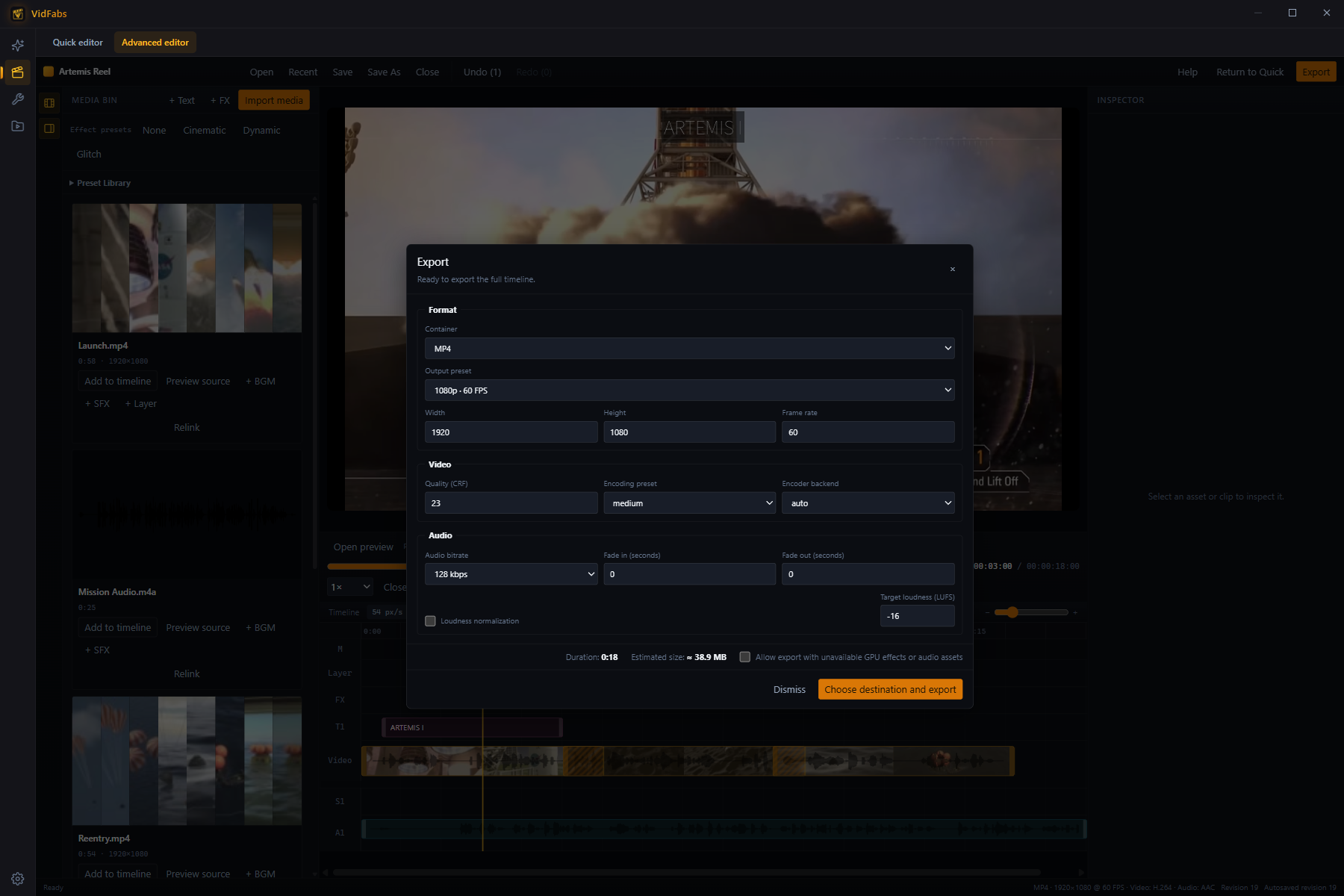Switch to the Advanced editor tab
Image resolution: width=1344 pixels, height=896 pixels.
pyautogui.click(x=155, y=43)
